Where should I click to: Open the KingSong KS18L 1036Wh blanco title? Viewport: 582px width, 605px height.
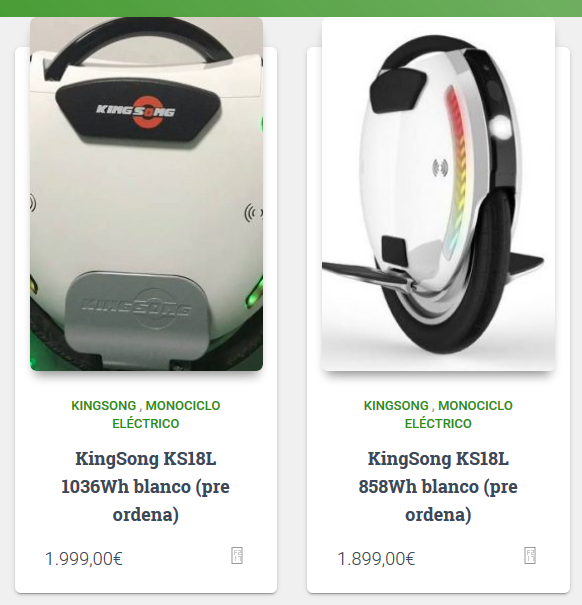[x=146, y=487]
